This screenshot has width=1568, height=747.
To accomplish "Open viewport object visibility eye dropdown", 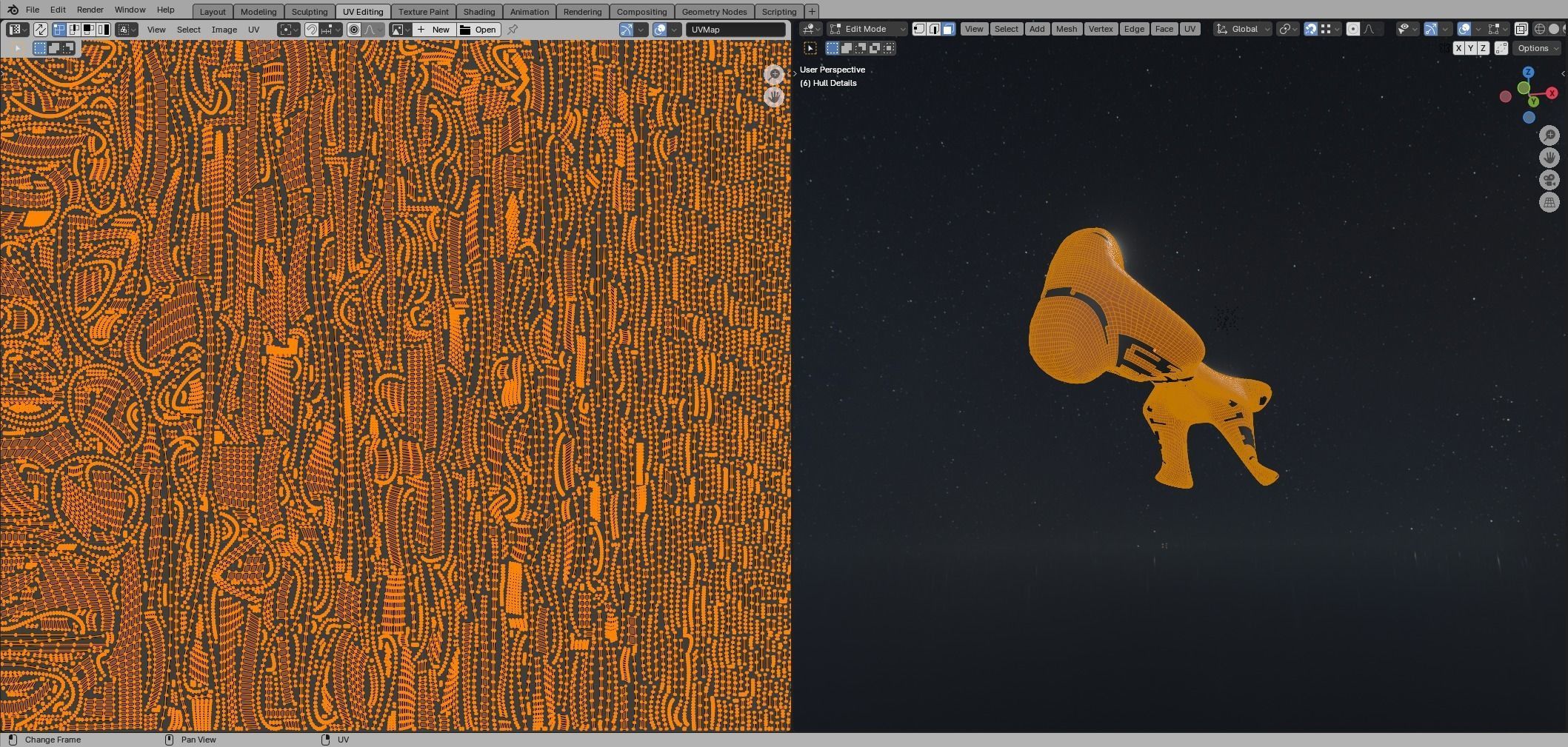I will (x=1407, y=29).
